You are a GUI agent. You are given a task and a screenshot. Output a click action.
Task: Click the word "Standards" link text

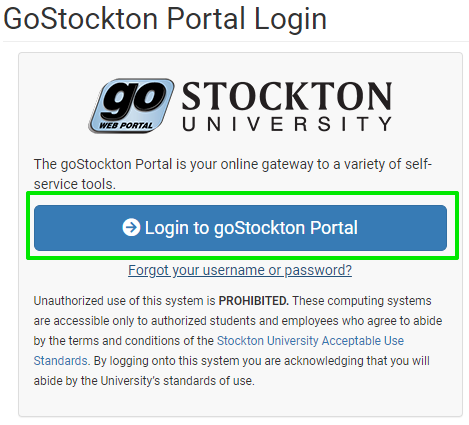(x=61, y=361)
